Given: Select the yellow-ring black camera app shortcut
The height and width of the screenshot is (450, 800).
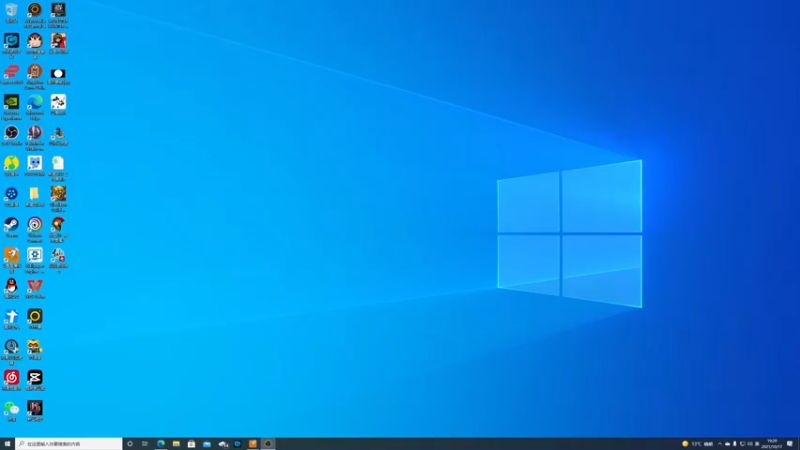Looking at the screenshot, I should (35, 318).
